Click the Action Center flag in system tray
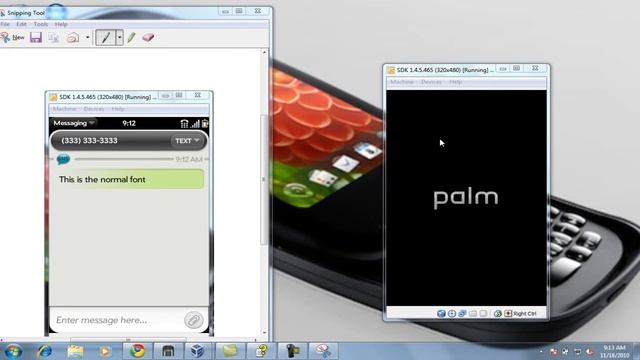Screen dimensions: 640x360 pos(554,351)
